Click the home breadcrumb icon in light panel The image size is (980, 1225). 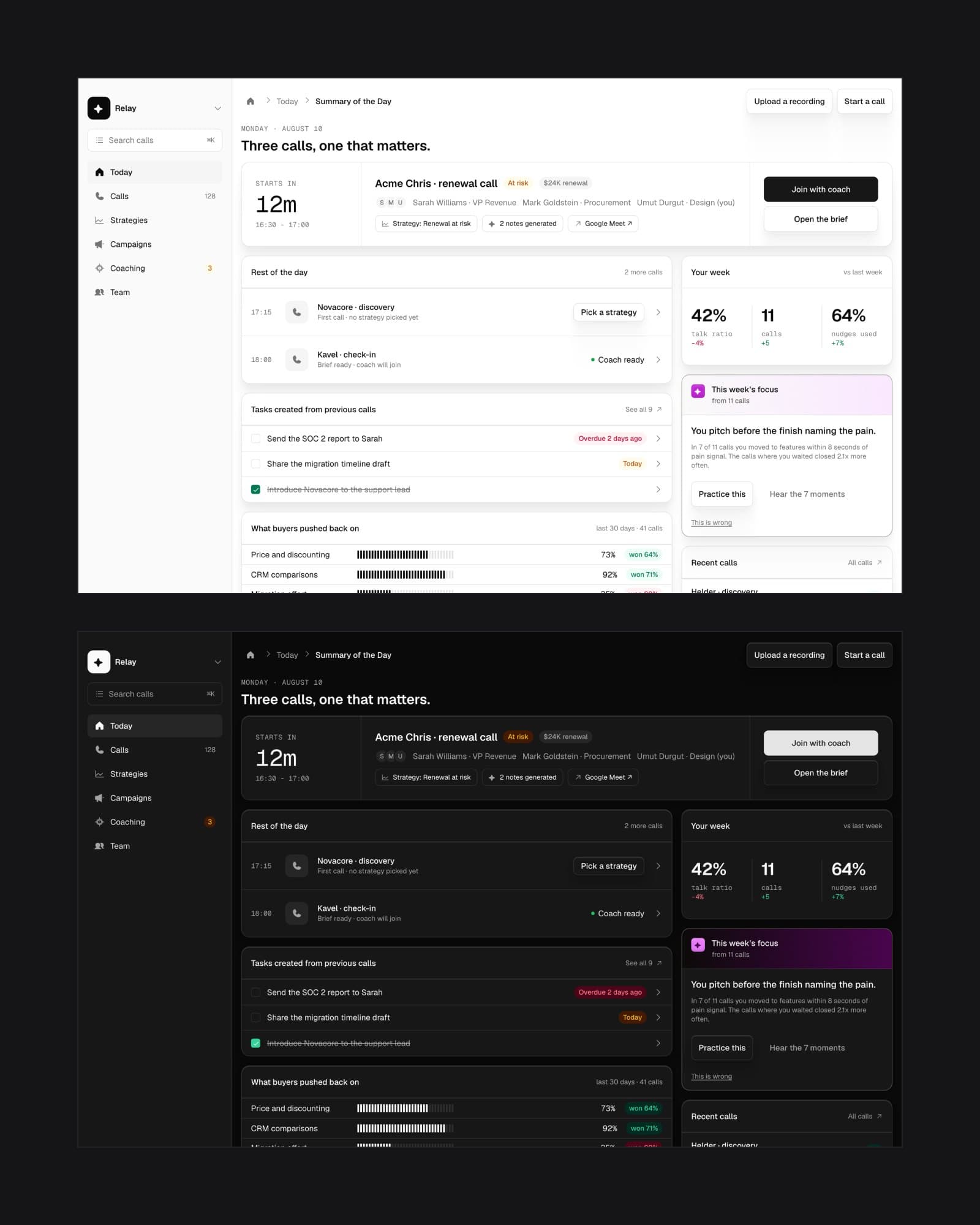point(251,102)
